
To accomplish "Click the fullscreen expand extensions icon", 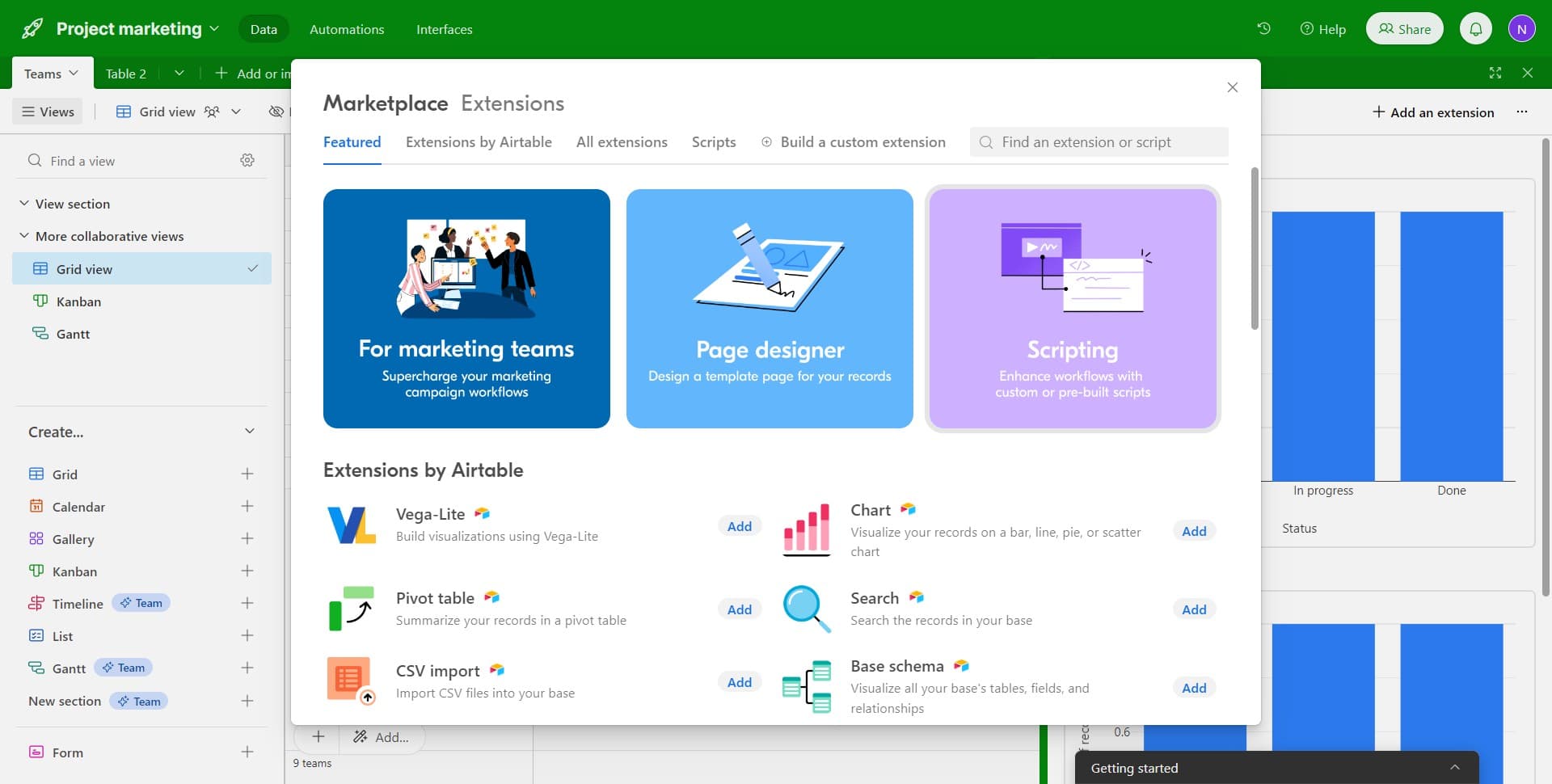I will (1495, 73).
